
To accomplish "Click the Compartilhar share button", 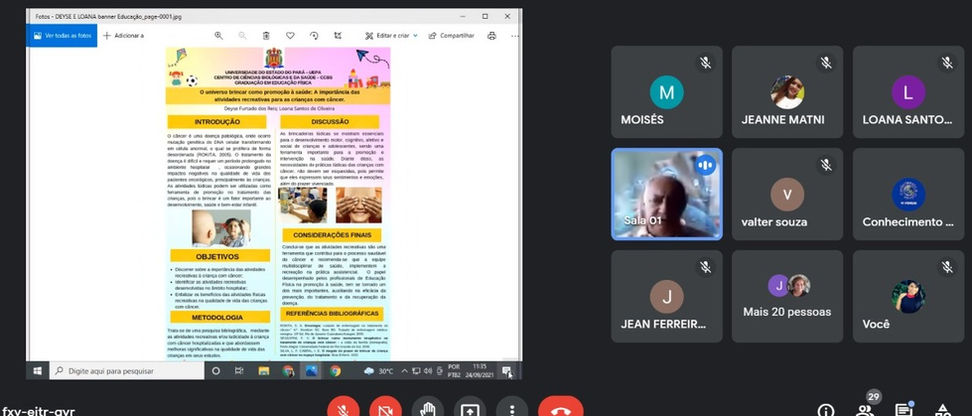I will [x=452, y=36].
